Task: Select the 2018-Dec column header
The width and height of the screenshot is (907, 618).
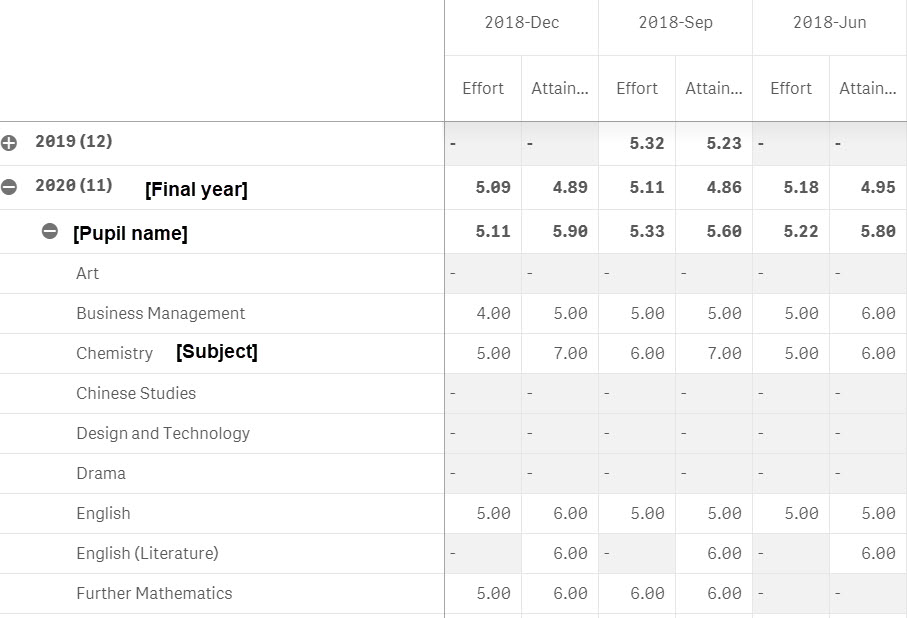Action: point(521,22)
